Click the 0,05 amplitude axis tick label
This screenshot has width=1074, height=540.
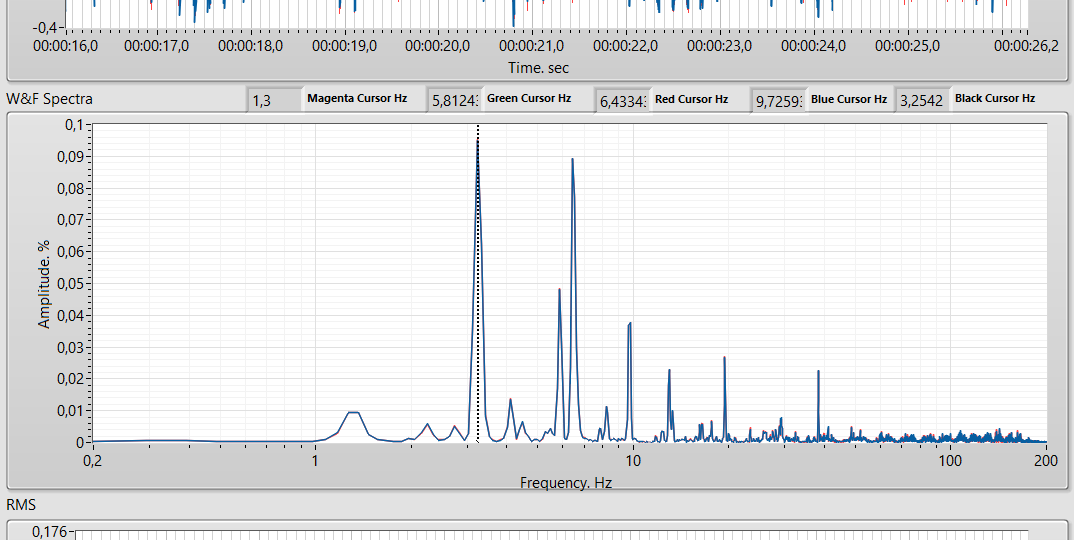point(70,284)
